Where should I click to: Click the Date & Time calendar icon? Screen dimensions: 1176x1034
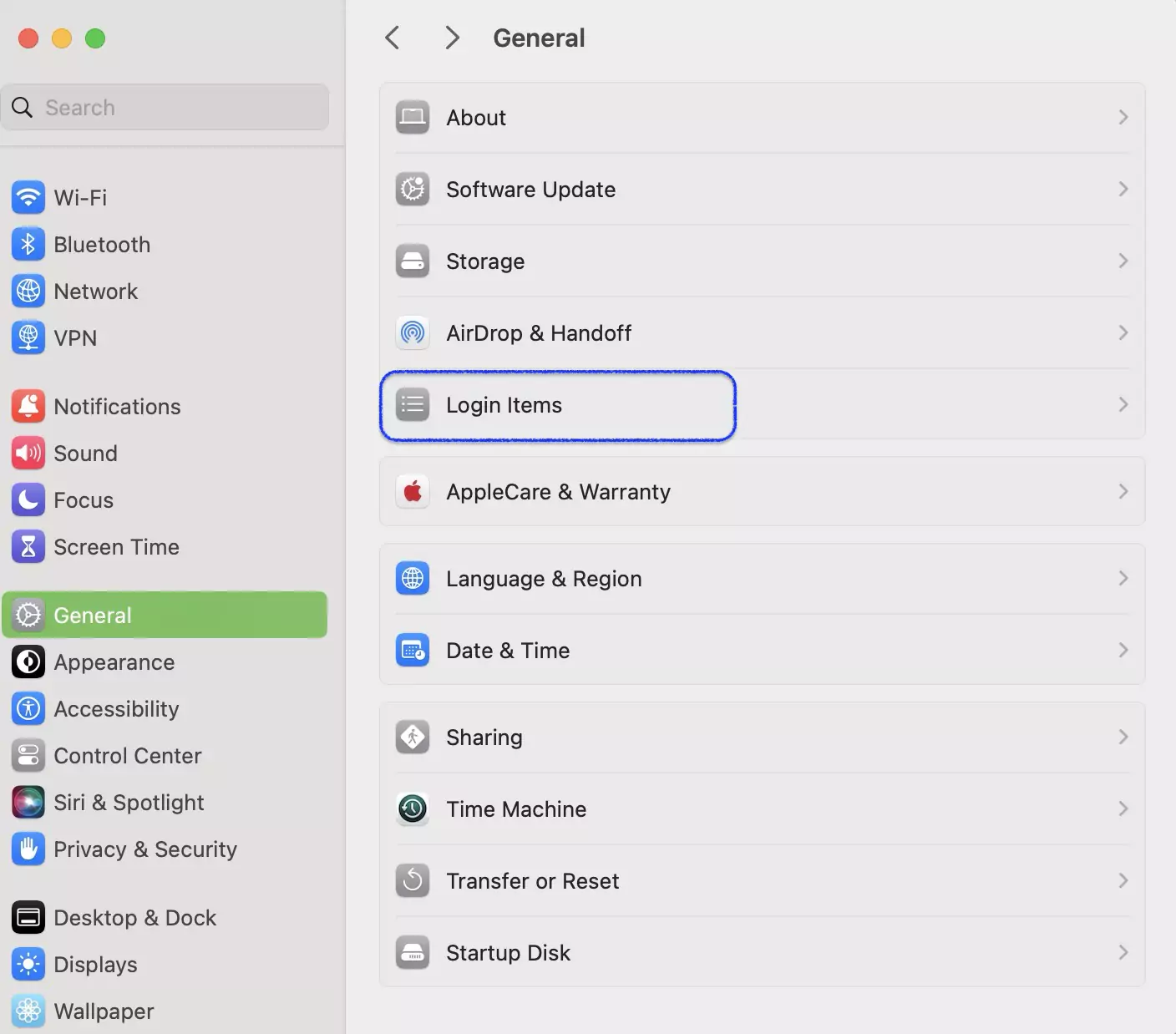click(413, 651)
